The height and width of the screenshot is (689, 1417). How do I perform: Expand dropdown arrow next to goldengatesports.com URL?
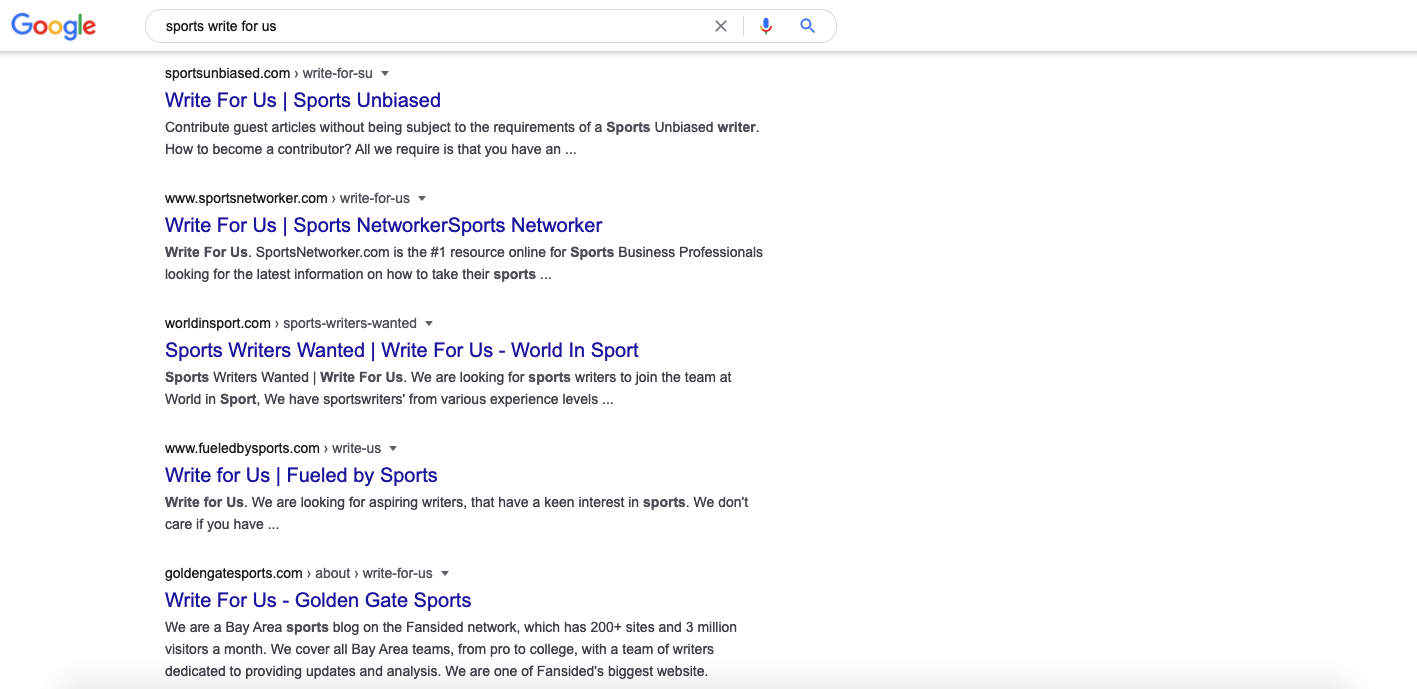click(x=445, y=573)
